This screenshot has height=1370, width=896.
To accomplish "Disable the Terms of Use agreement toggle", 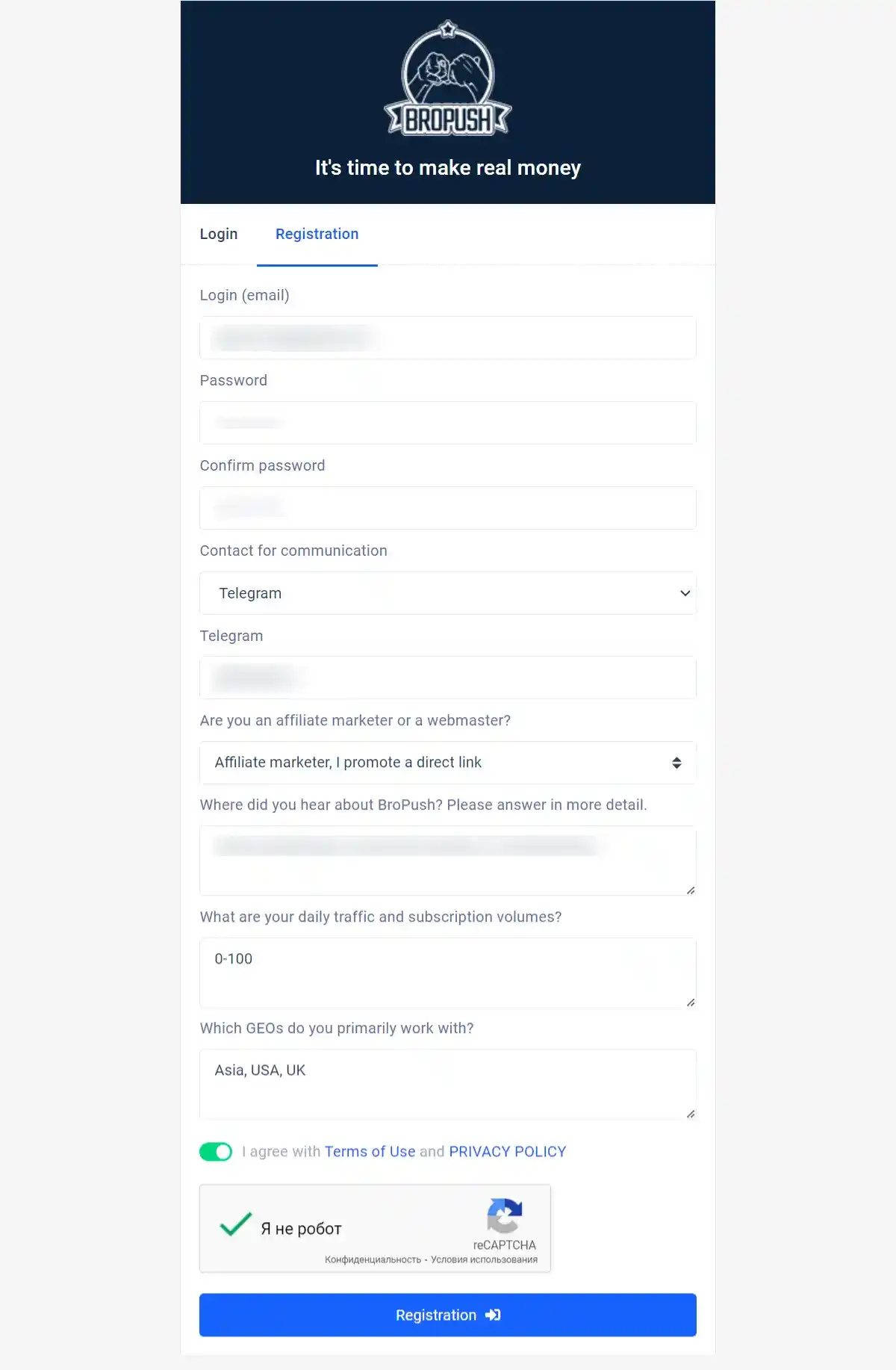I will coord(217,1151).
